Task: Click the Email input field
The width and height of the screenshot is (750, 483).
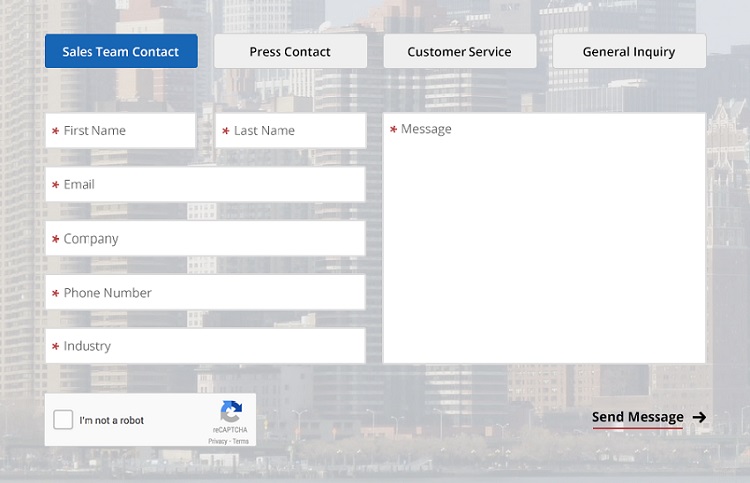Action: coord(205,185)
